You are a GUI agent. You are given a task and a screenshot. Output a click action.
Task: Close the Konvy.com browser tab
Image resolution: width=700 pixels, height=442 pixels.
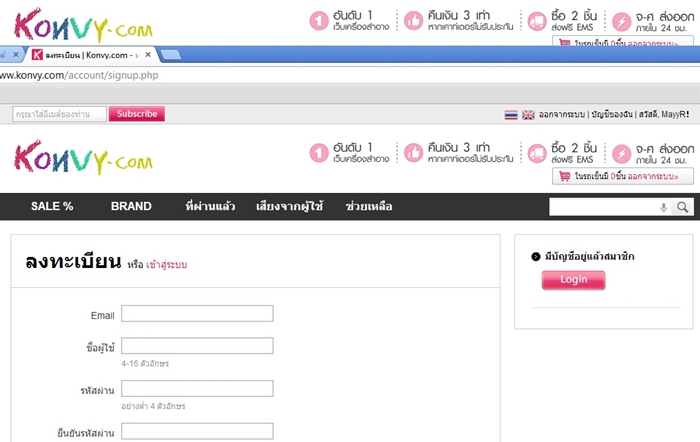tap(148, 54)
